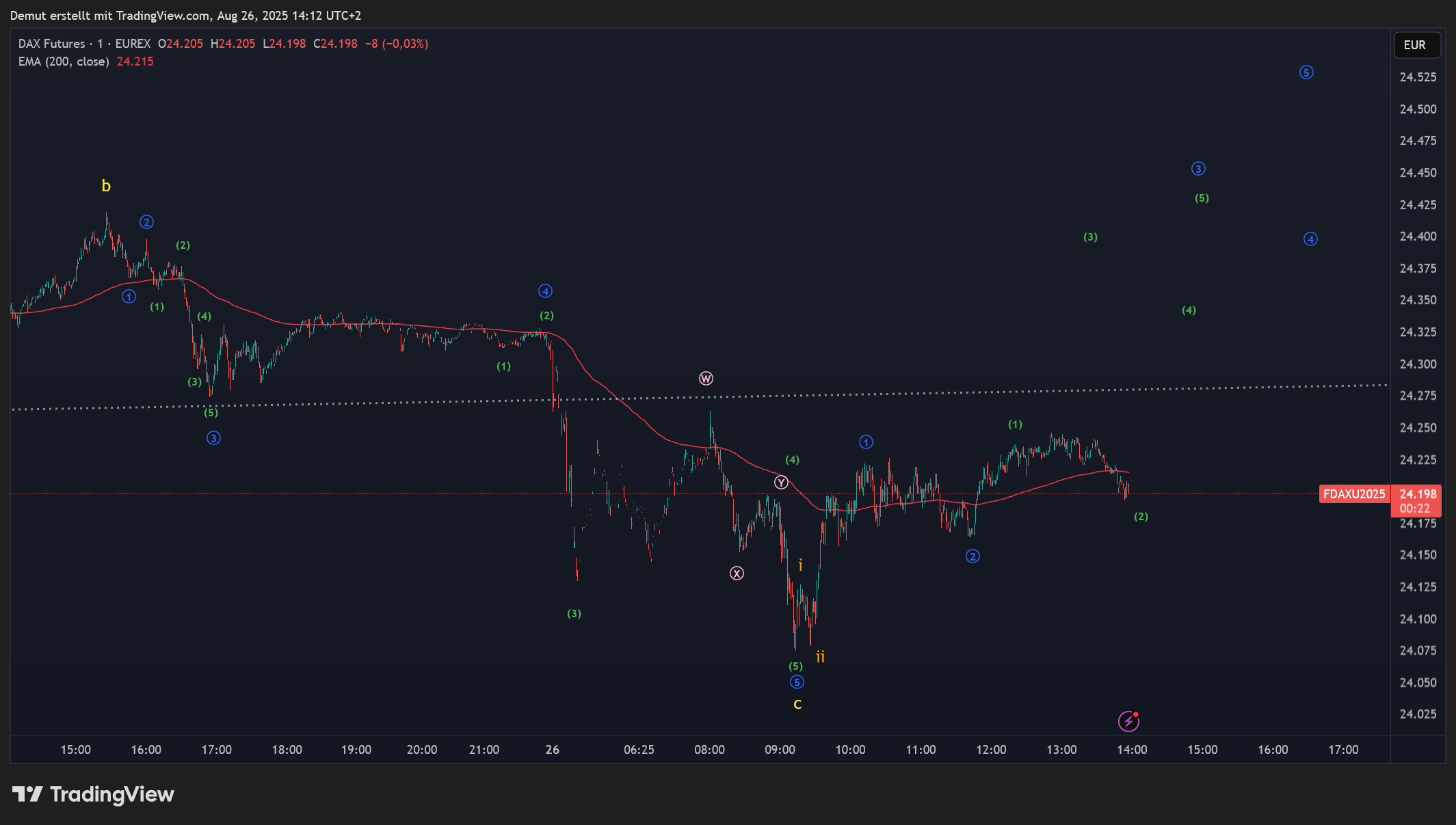Open the EUR currency selector
This screenshot has height=825, width=1456.
click(x=1417, y=45)
